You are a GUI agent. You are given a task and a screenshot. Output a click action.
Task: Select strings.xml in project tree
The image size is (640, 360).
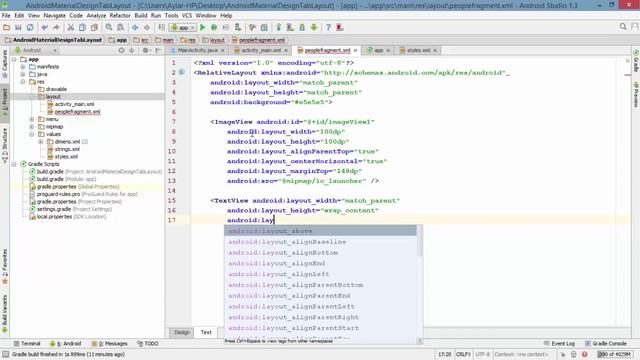tap(67, 149)
